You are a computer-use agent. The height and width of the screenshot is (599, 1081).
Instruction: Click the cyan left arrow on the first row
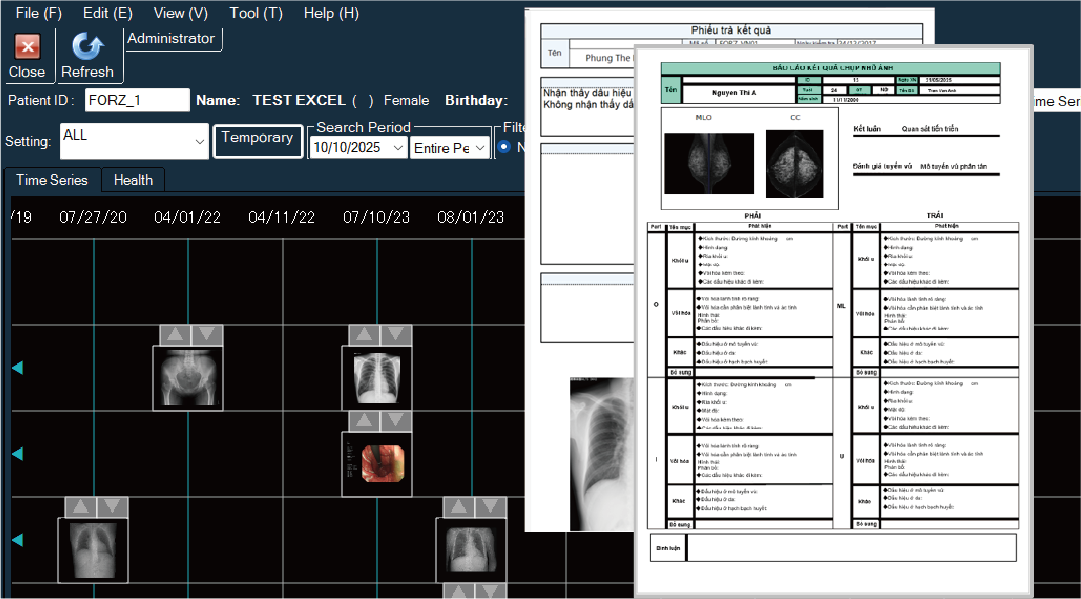(x=17, y=368)
